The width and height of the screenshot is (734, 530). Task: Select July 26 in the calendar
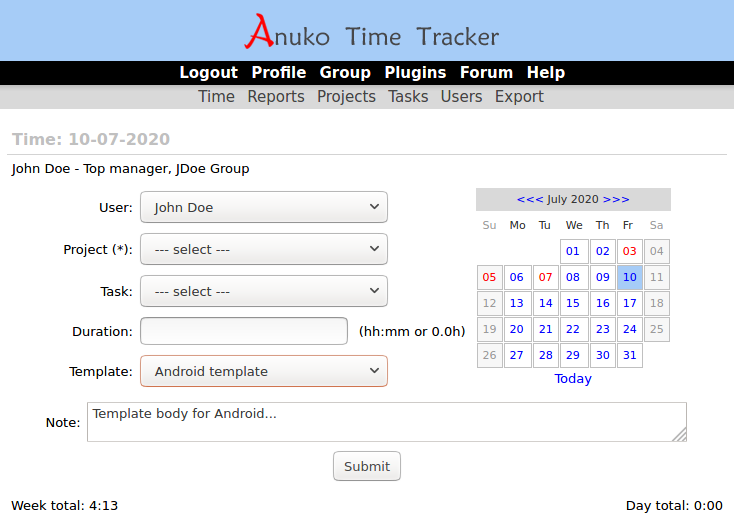click(489, 355)
